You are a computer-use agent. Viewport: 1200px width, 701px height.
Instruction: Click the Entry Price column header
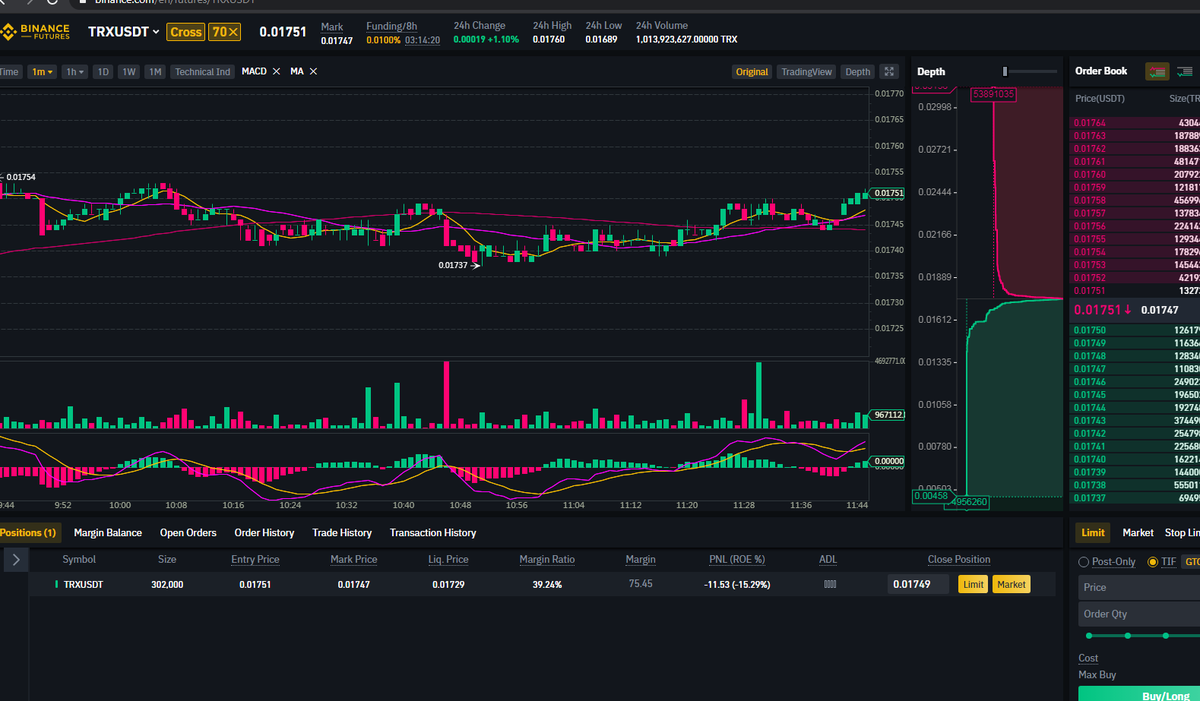click(x=255, y=560)
